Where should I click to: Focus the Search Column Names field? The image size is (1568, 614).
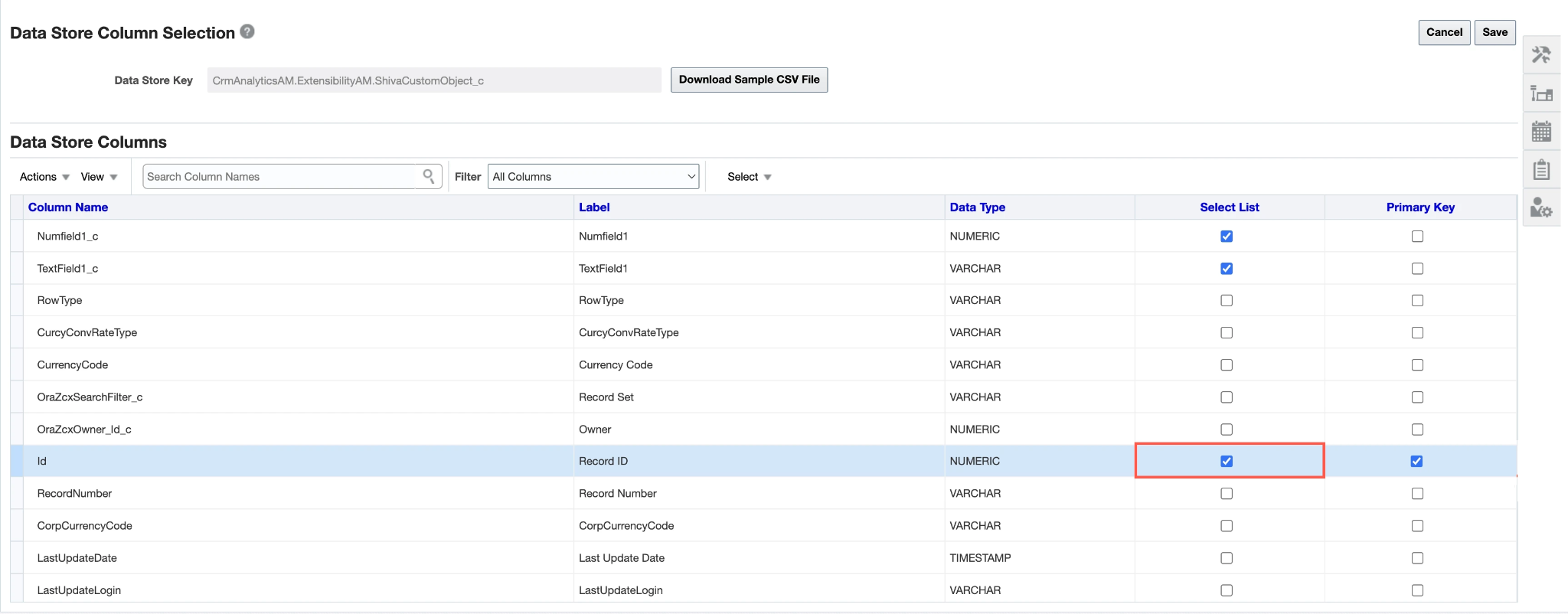[x=279, y=177]
